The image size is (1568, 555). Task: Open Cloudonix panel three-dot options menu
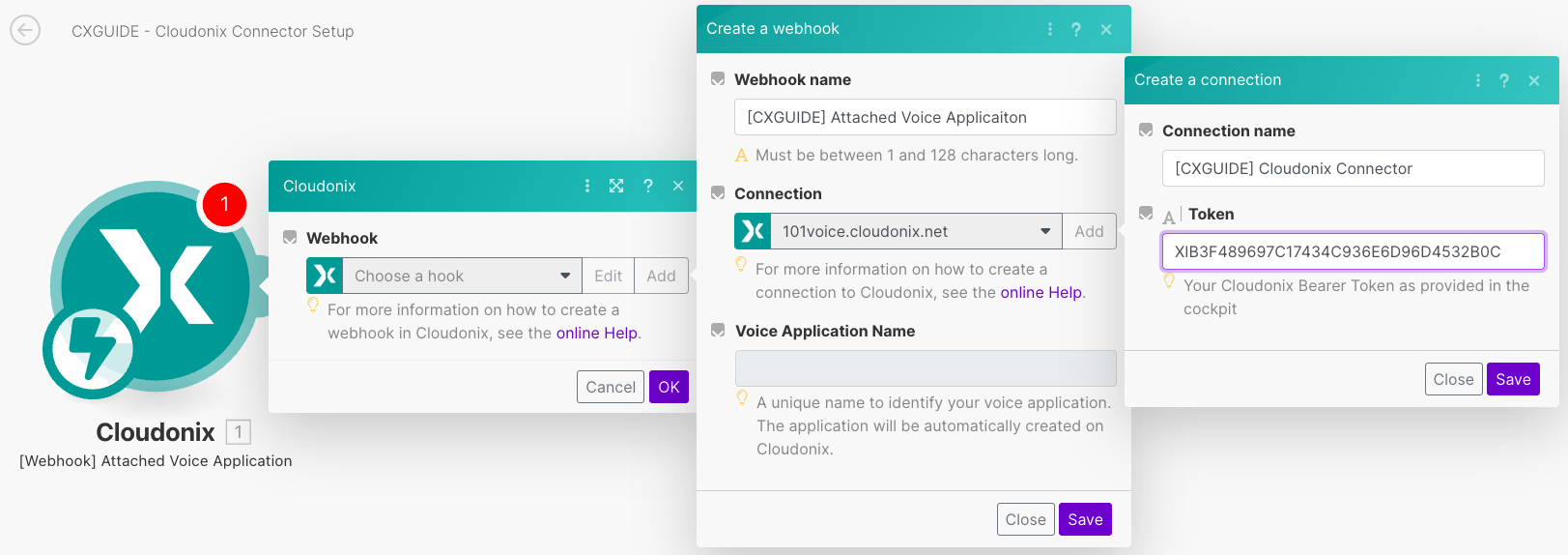coord(587,186)
